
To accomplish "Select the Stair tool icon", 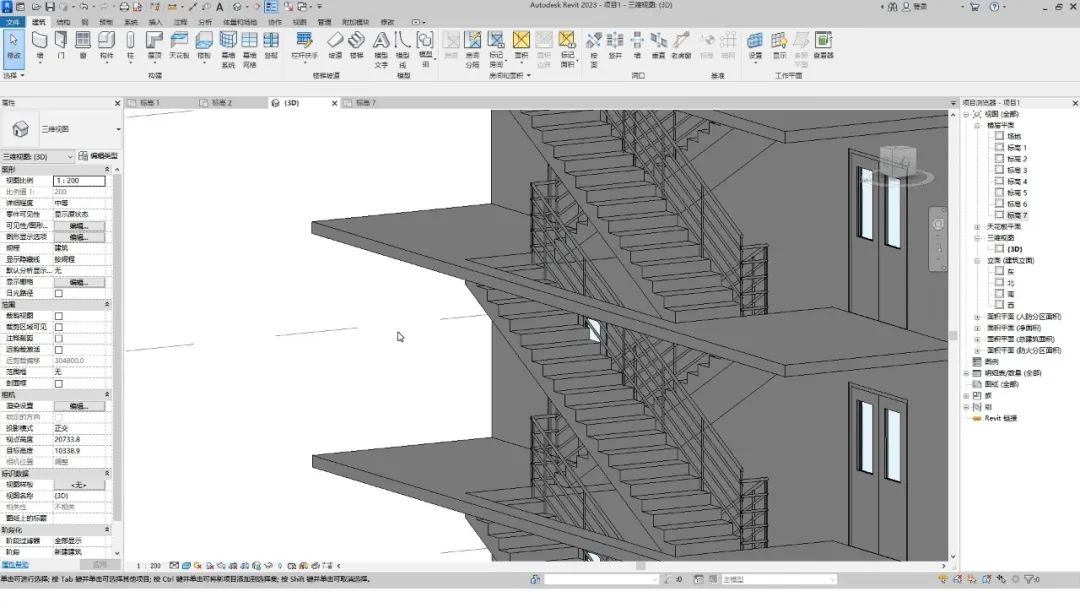I will [356, 45].
